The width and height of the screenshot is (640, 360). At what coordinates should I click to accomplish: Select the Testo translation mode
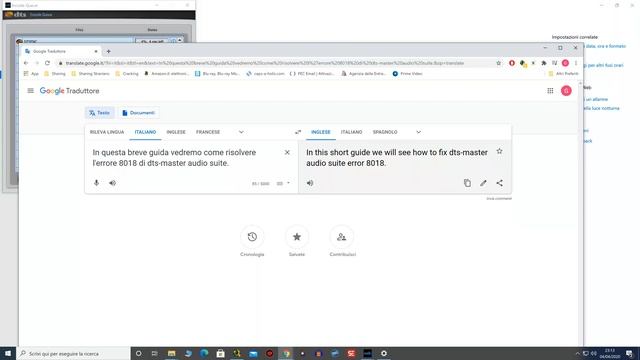pyautogui.click(x=100, y=113)
